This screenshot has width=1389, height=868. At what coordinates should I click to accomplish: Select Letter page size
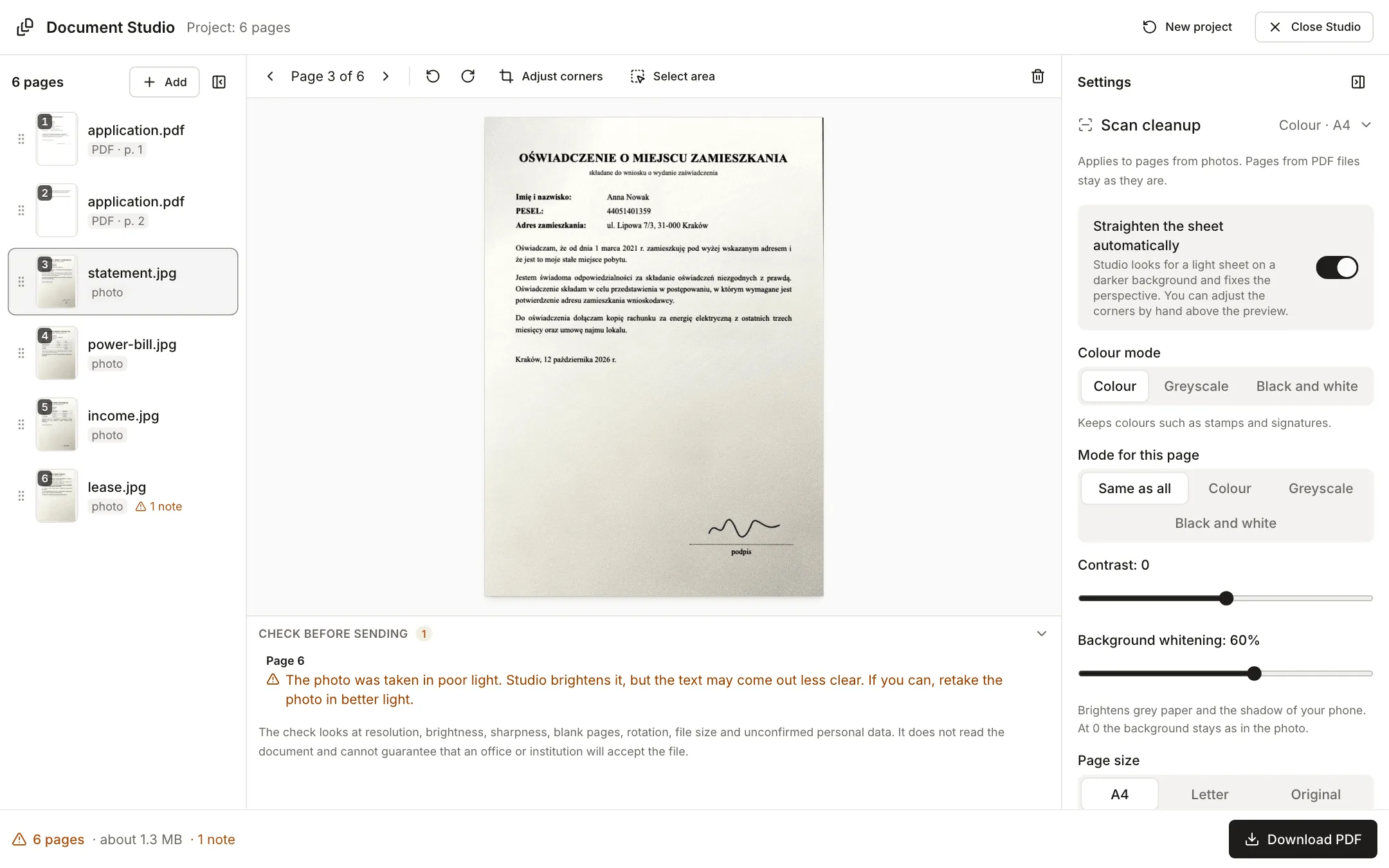[1210, 795]
